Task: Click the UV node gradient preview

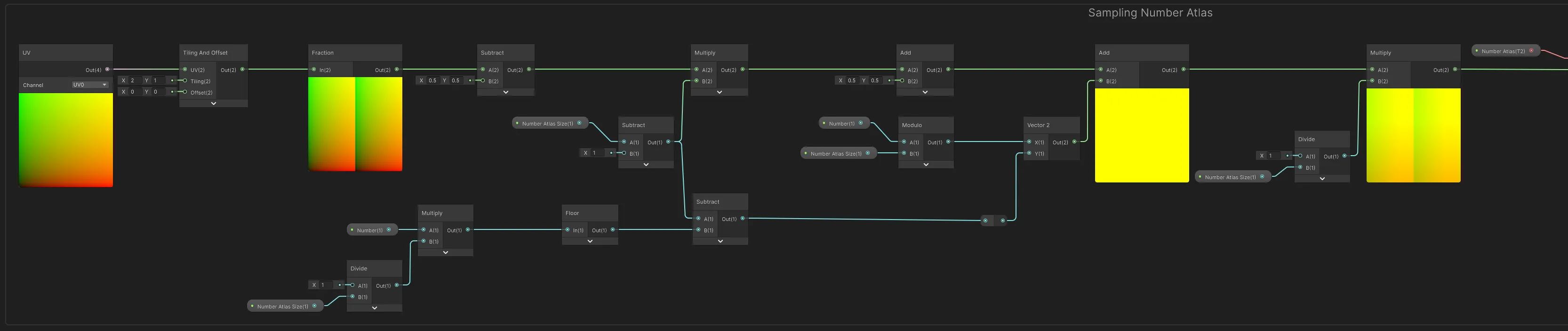Action: coord(66,139)
